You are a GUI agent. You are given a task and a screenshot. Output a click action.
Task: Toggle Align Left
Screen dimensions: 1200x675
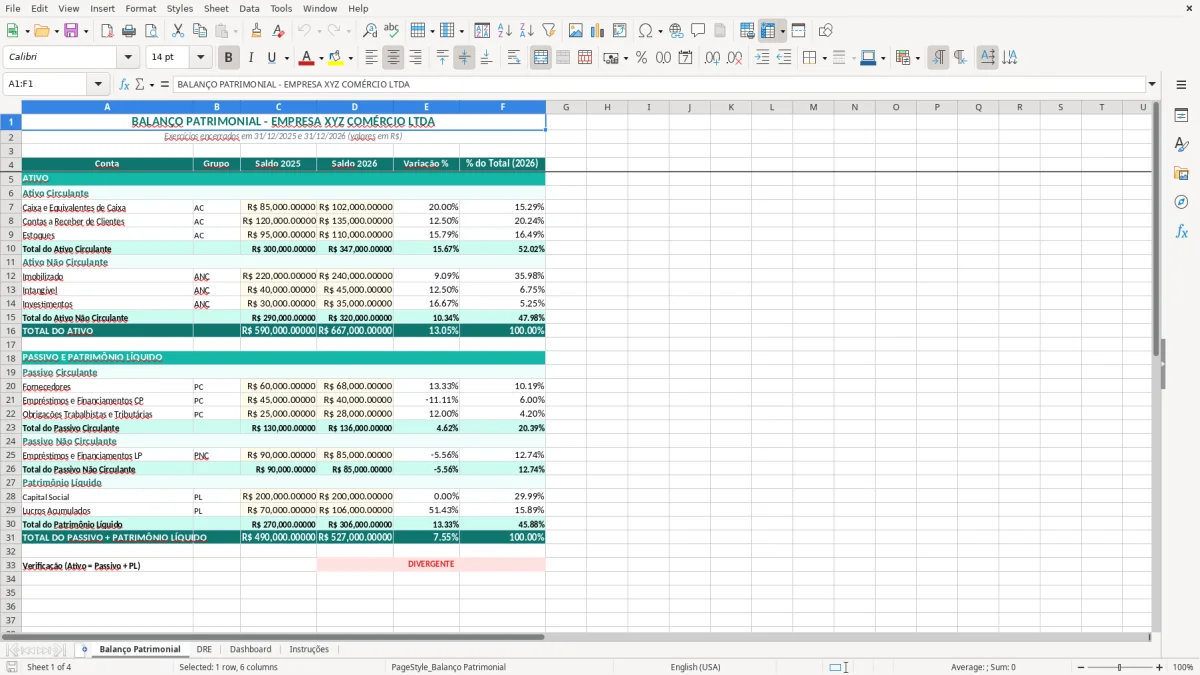[371, 58]
